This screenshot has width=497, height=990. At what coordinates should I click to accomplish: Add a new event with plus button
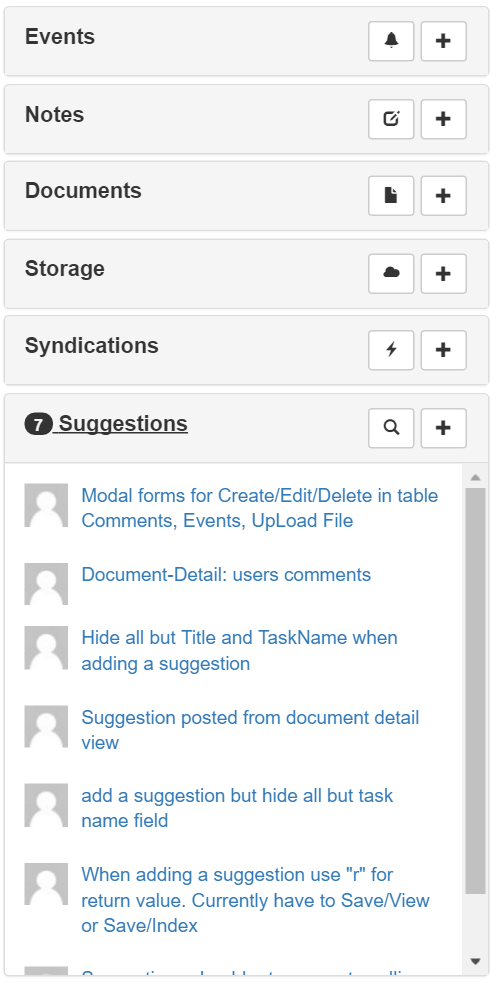[x=443, y=41]
